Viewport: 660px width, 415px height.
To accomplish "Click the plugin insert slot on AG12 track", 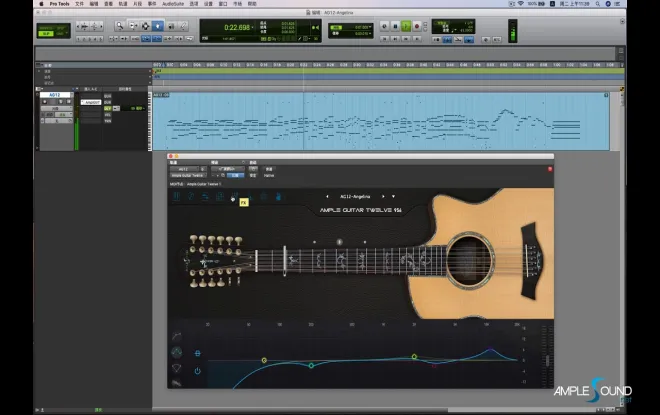I will click(91, 102).
